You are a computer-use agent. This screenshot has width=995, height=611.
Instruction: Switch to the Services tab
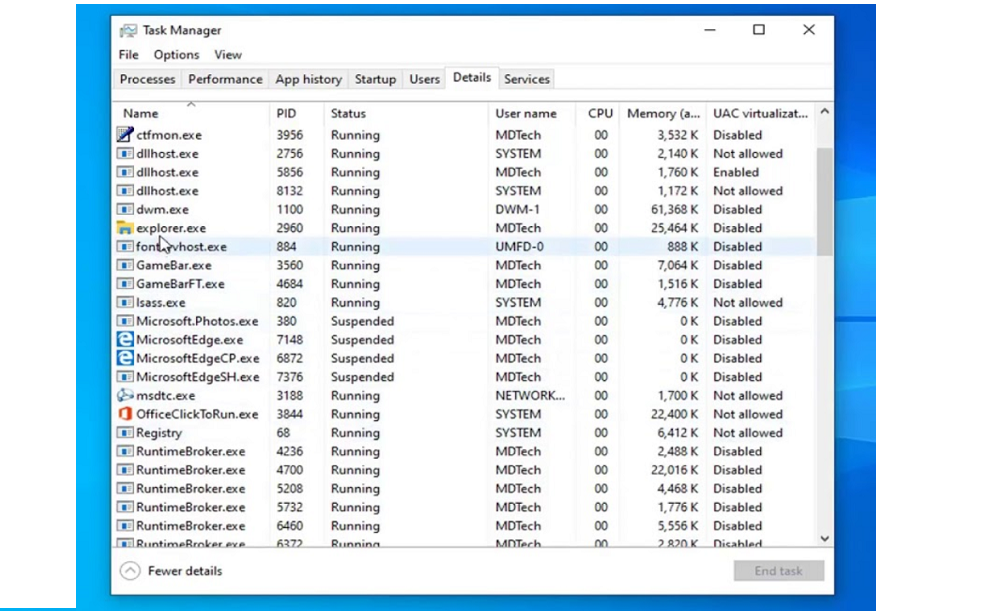click(x=527, y=79)
